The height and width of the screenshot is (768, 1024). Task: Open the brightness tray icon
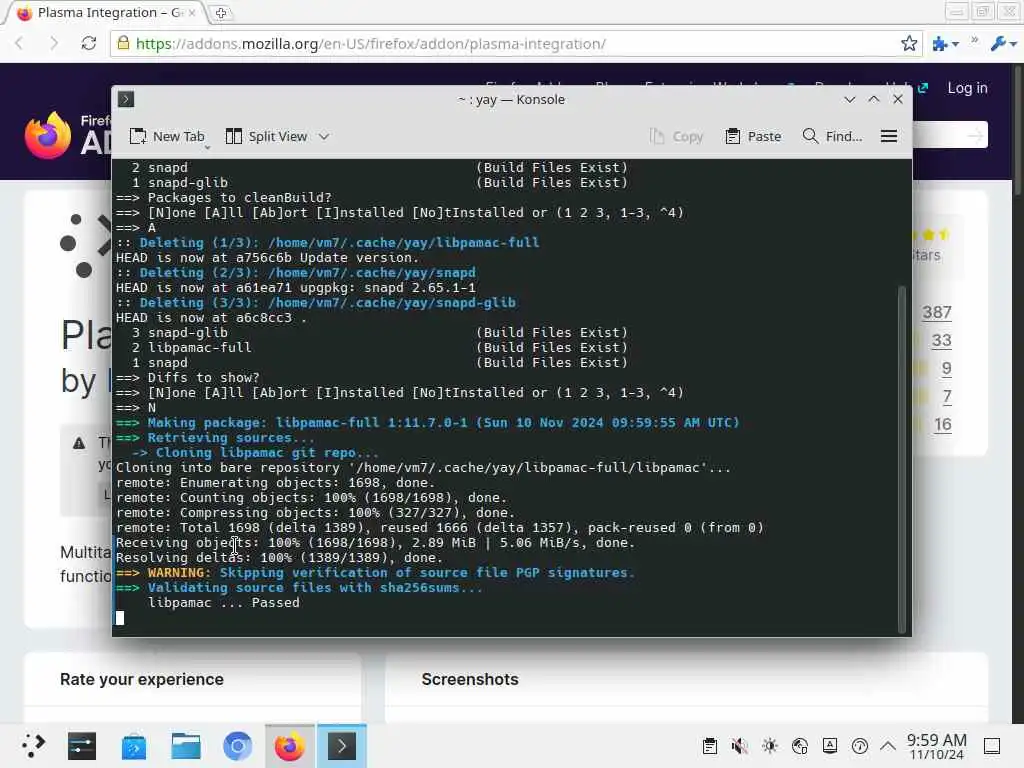coord(770,746)
